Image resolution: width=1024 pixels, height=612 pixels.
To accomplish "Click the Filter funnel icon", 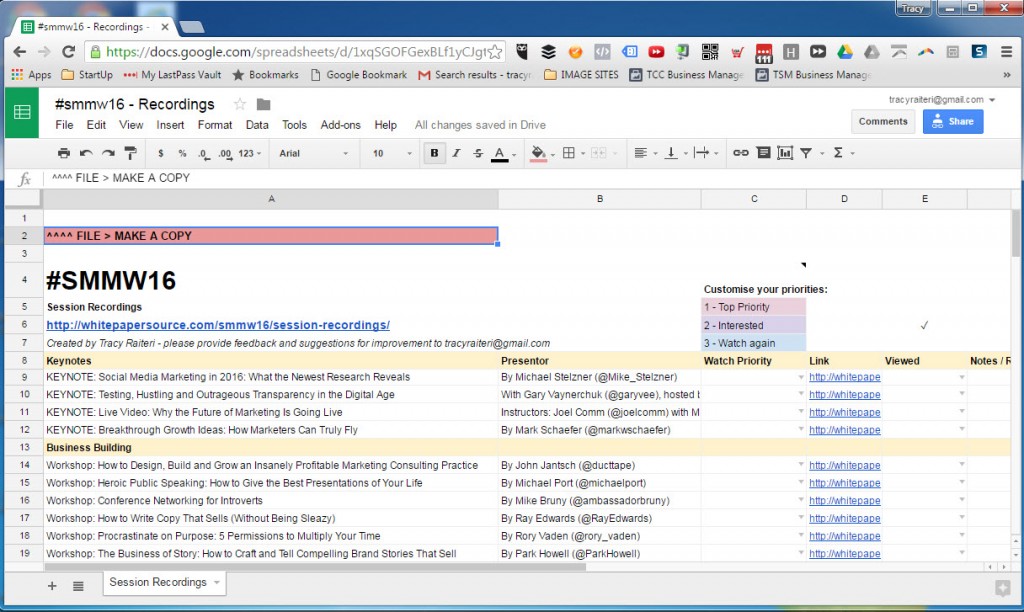I will [807, 153].
